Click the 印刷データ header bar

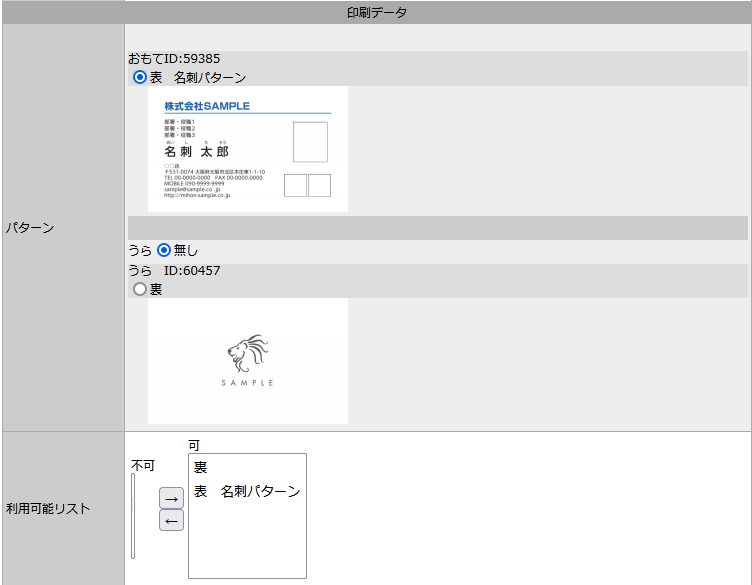[x=376, y=13]
